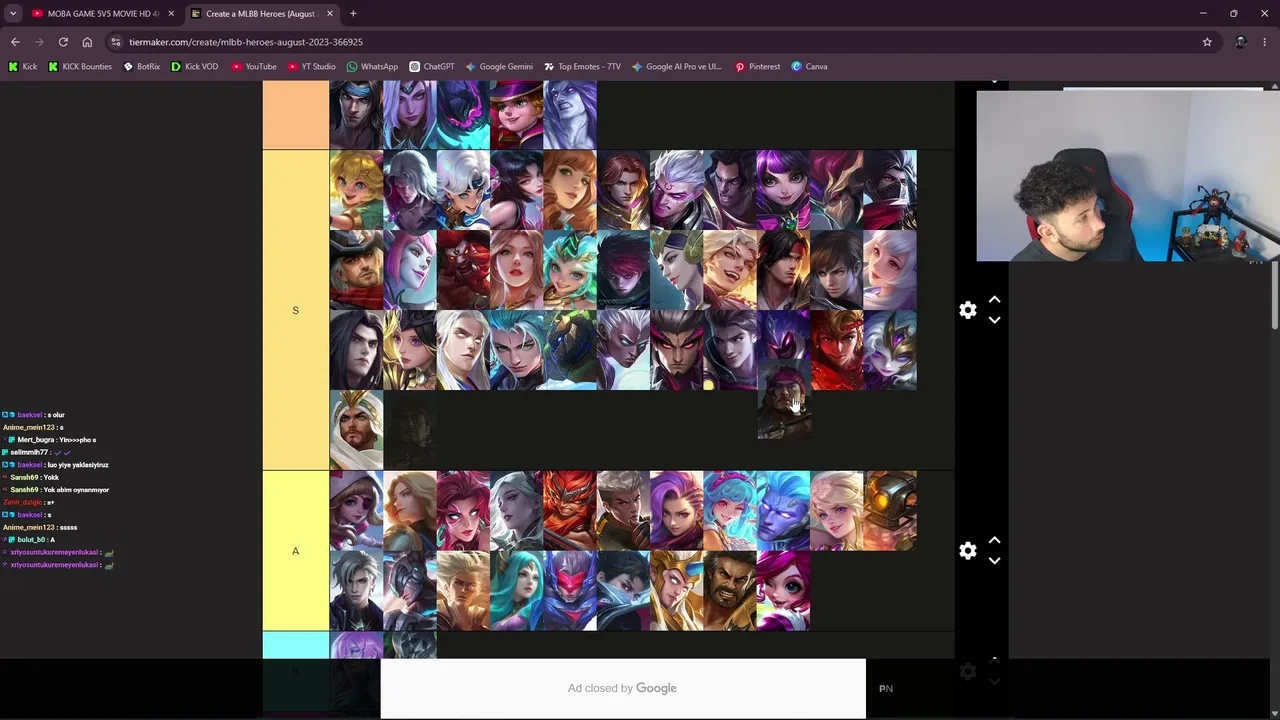Click the light yellow A tier label
The image size is (1280, 720).
(x=295, y=551)
